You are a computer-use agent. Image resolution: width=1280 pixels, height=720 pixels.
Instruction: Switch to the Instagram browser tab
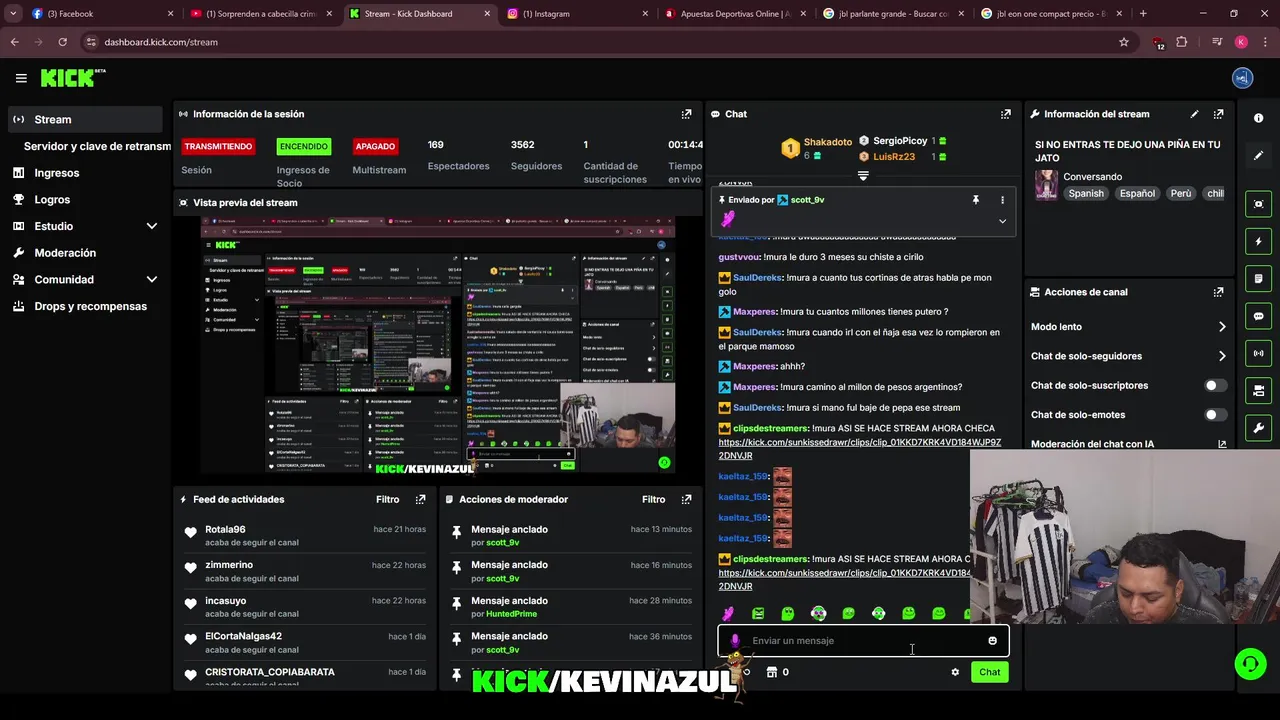tap(577, 14)
